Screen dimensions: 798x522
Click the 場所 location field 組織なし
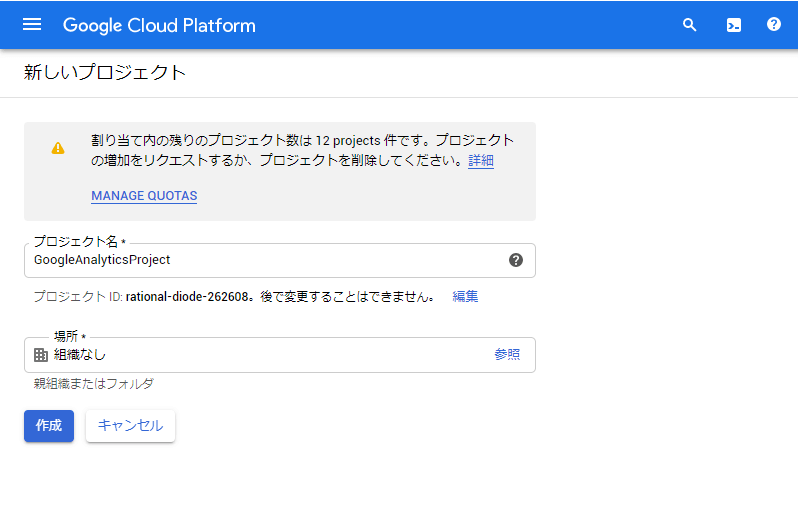(250, 355)
